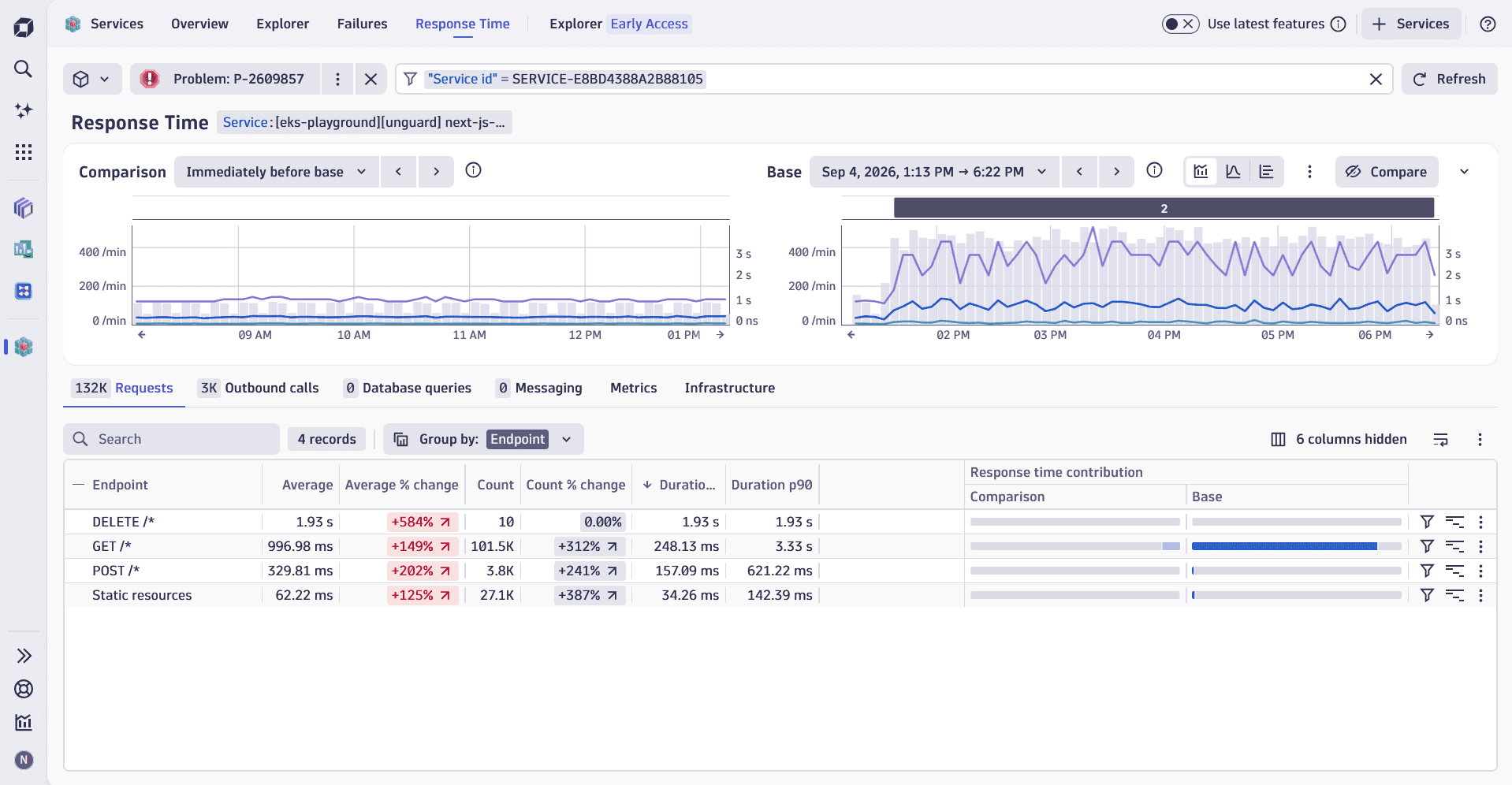Open the Overview tab

pyautogui.click(x=199, y=24)
